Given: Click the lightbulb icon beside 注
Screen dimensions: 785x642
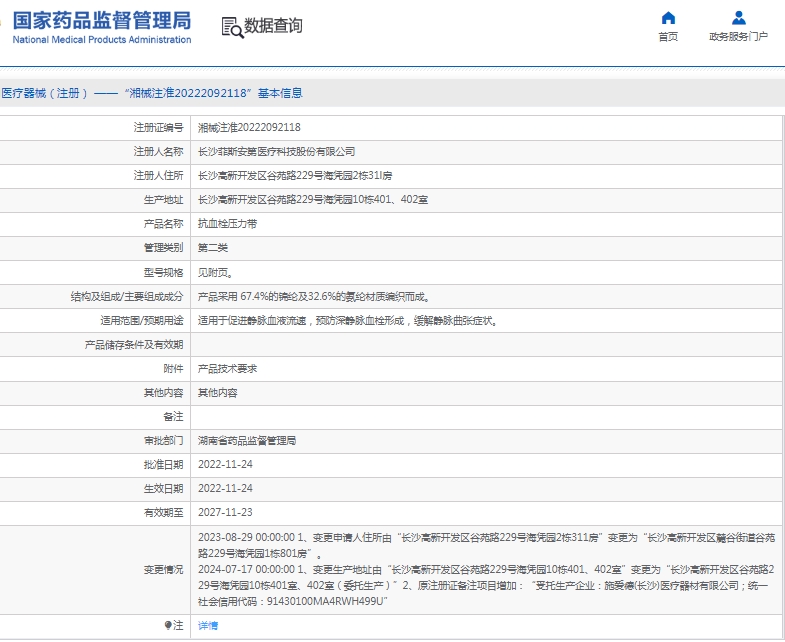Looking at the screenshot, I should click(168, 625).
